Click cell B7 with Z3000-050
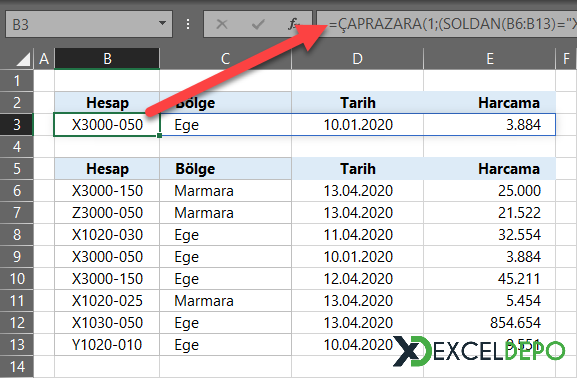577x378 pixels. click(x=107, y=213)
